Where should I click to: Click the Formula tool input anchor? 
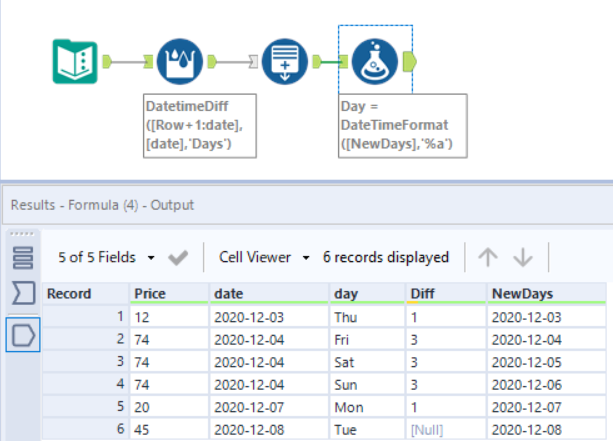coord(343,61)
